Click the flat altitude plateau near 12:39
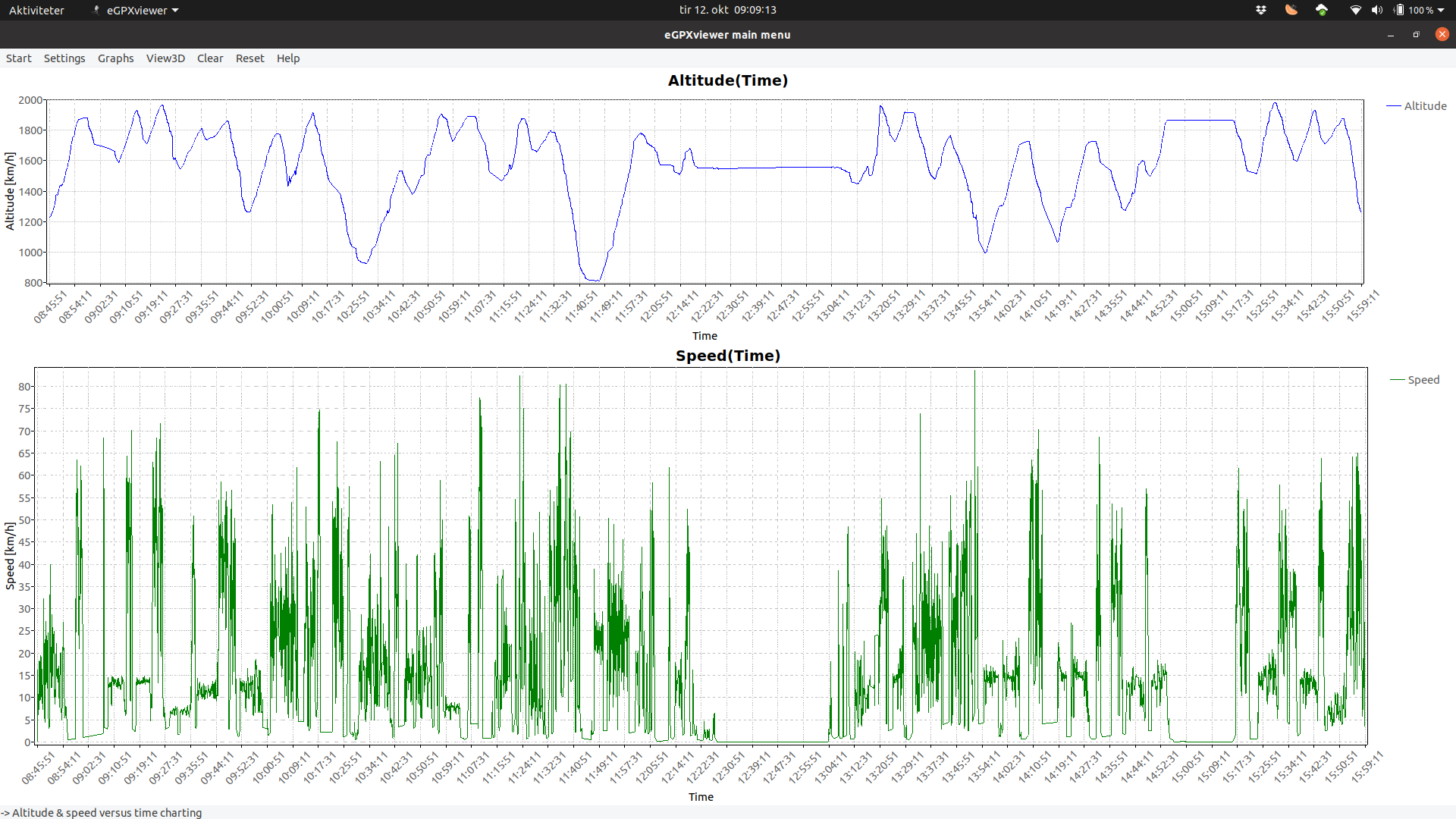1456x819 pixels. 766,168
